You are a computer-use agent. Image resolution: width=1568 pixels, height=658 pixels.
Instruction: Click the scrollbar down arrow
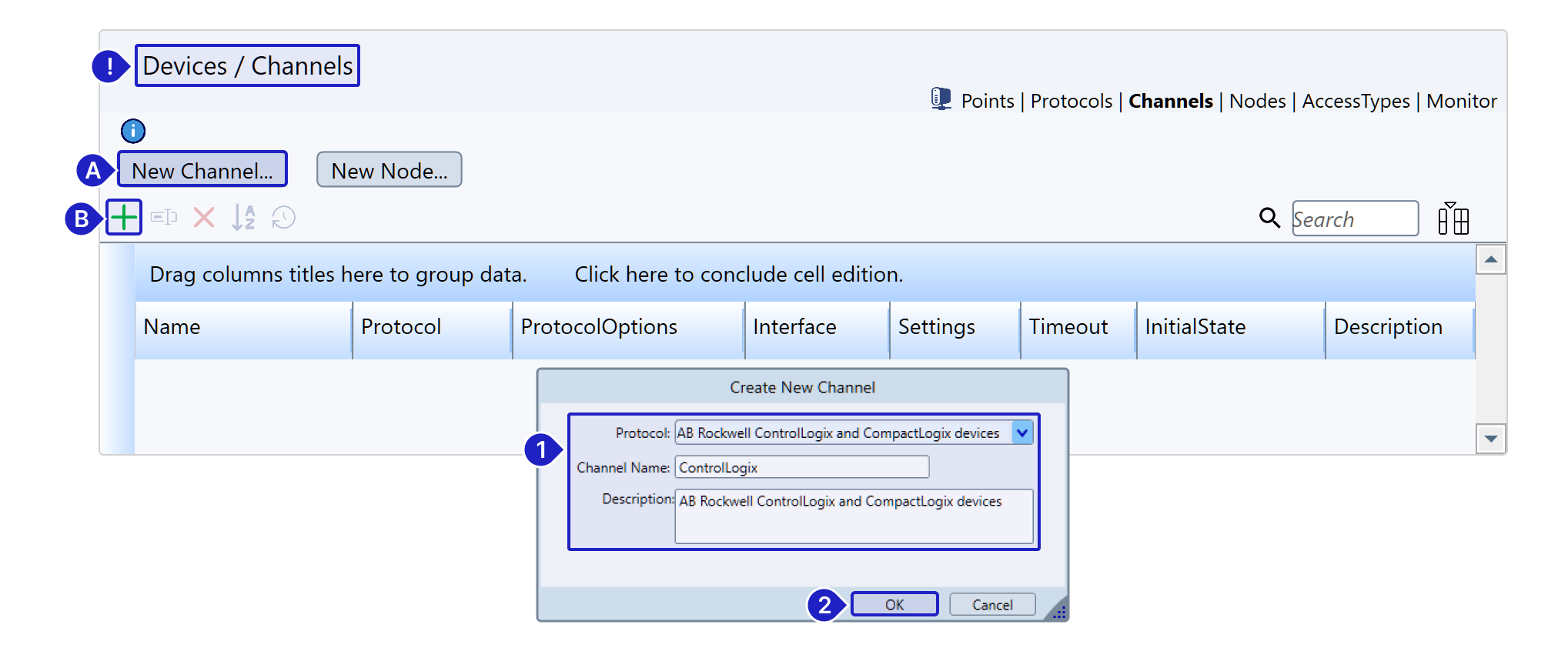pyautogui.click(x=1490, y=439)
